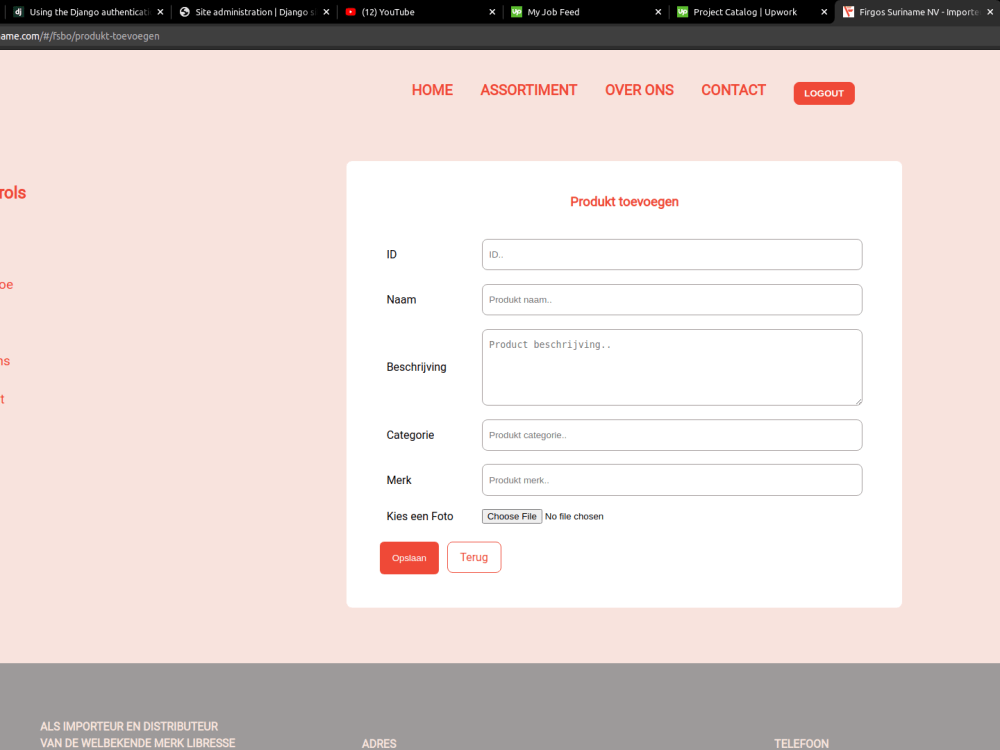Image resolution: width=1000 pixels, height=750 pixels.
Task: Close the YouTube tab
Action: [x=492, y=12]
